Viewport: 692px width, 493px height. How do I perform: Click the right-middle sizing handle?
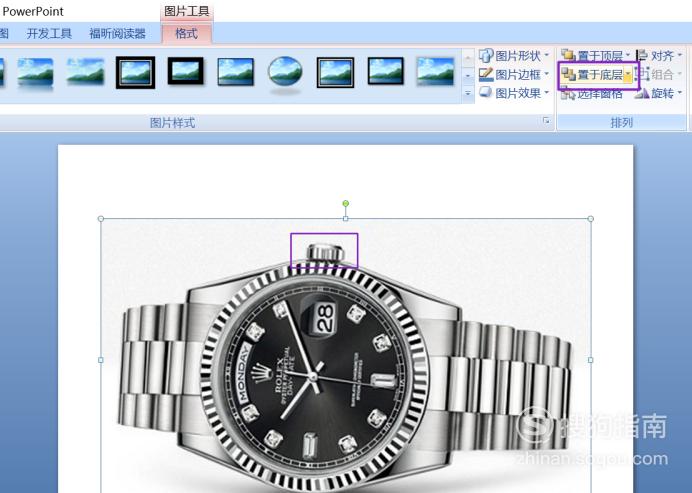pos(590,360)
